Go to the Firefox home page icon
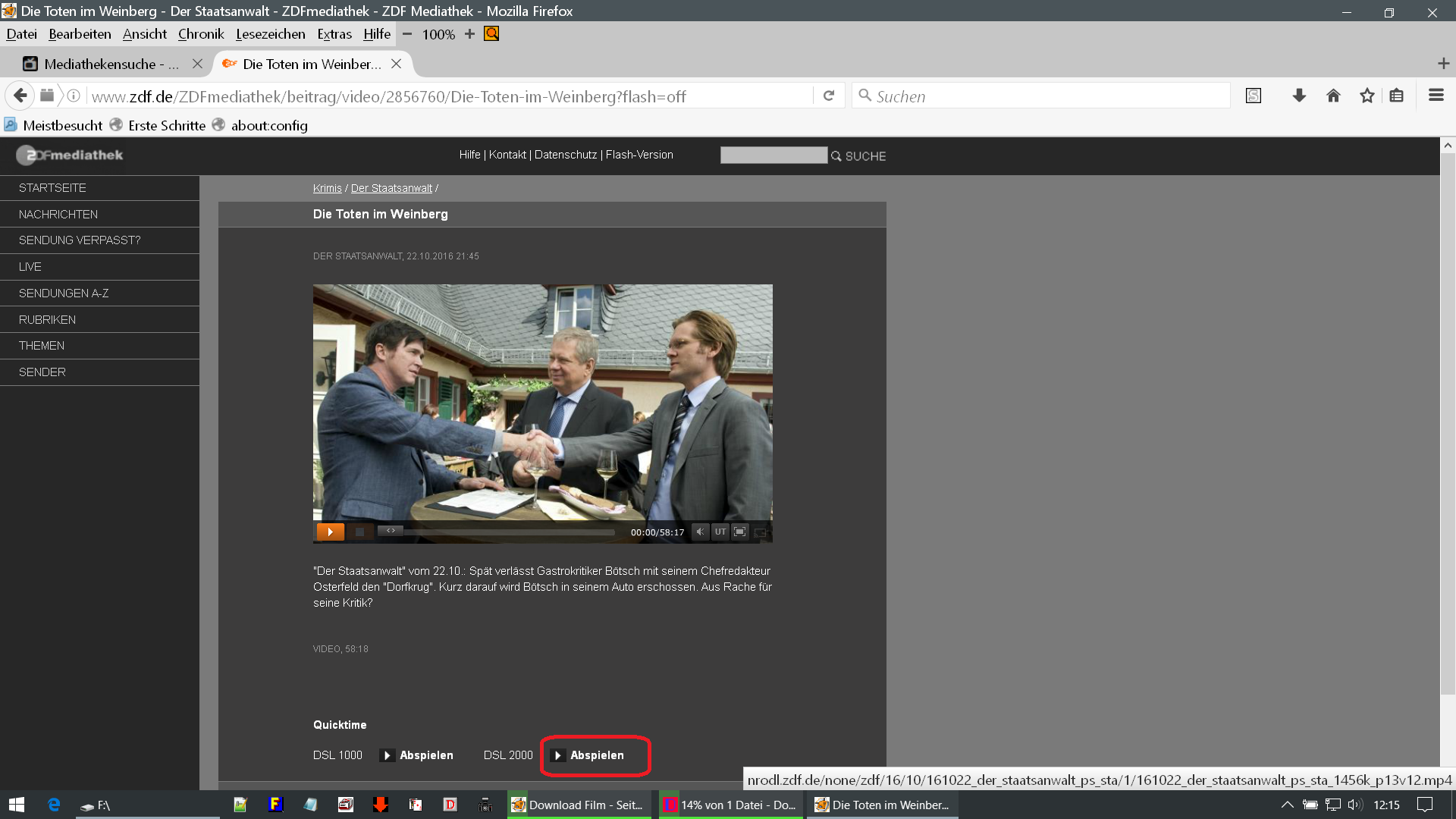The image size is (1456, 819). pos(1333,96)
